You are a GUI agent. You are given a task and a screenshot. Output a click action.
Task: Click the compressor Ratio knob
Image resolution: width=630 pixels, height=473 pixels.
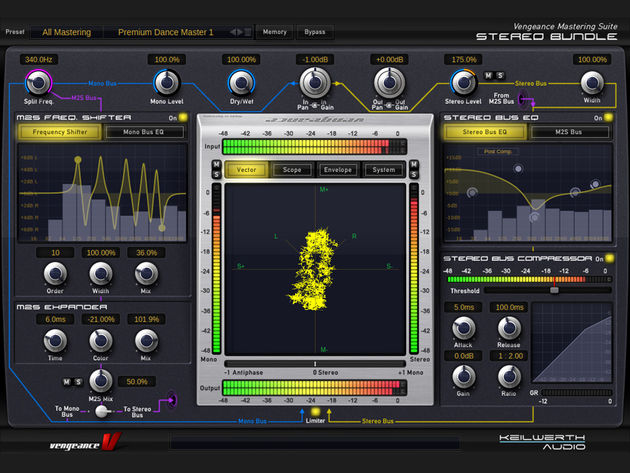[x=509, y=377]
